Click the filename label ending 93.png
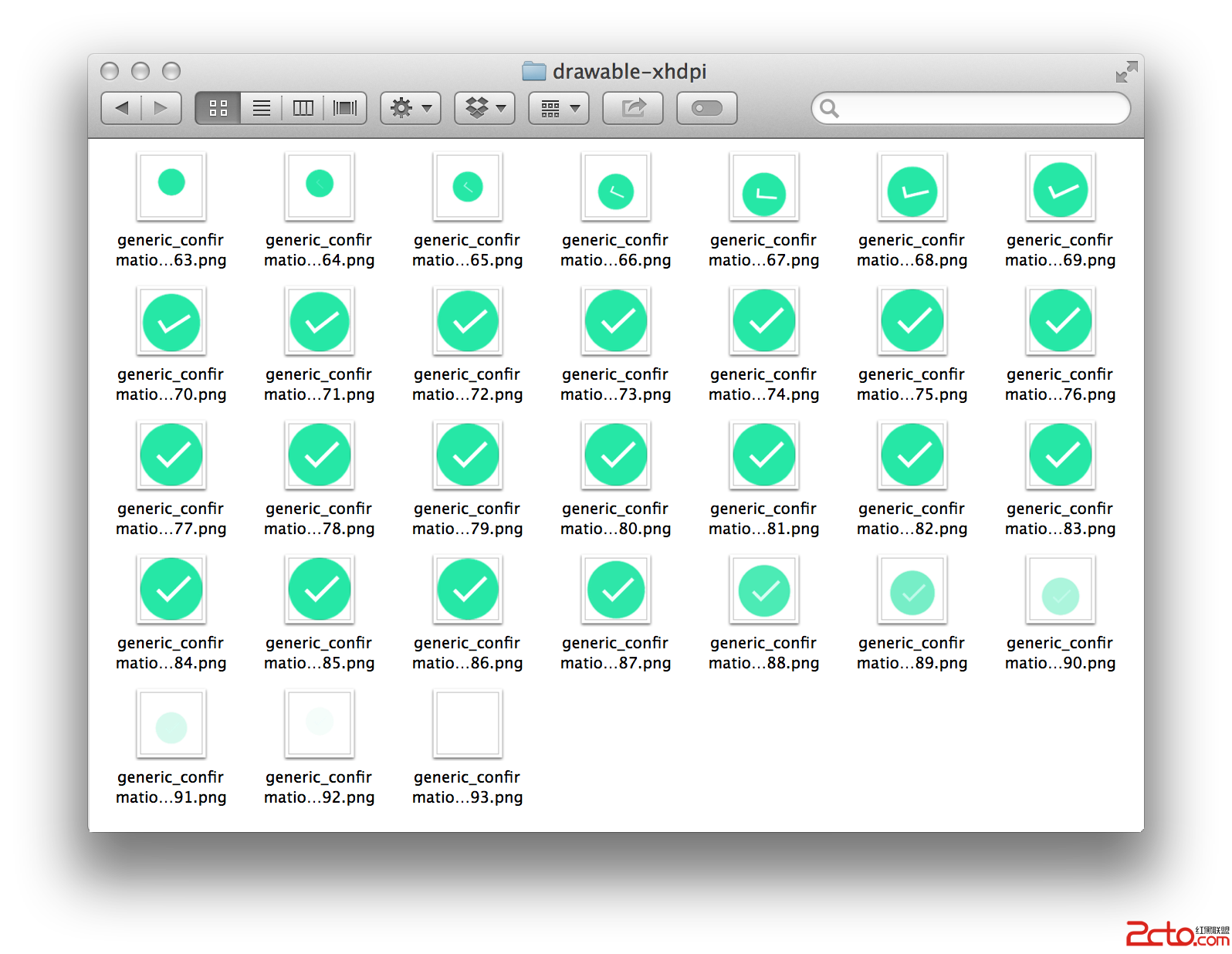The image size is (1232, 954). click(x=468, y=787)
